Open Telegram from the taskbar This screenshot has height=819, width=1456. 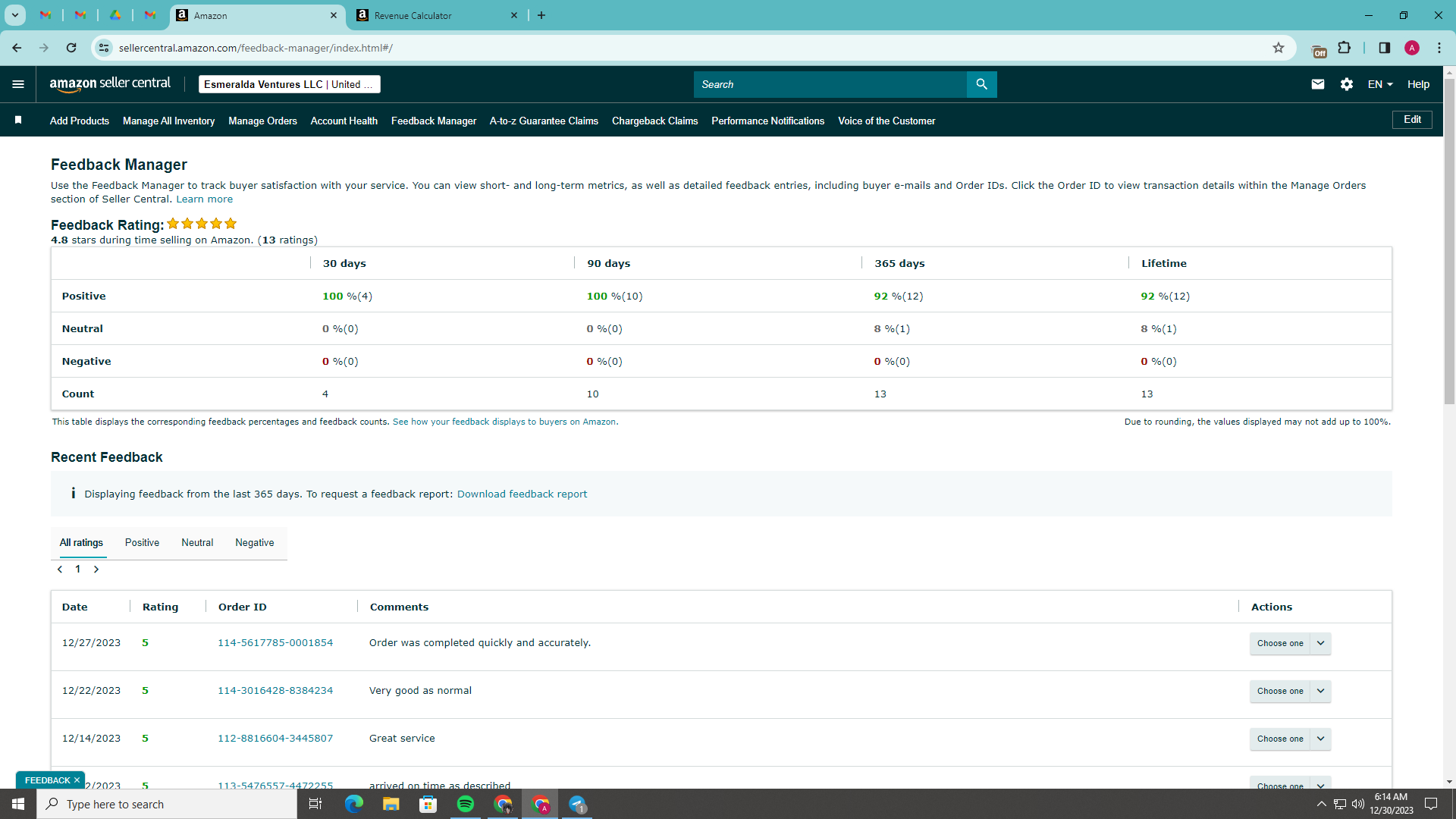[x=577, y=804]
